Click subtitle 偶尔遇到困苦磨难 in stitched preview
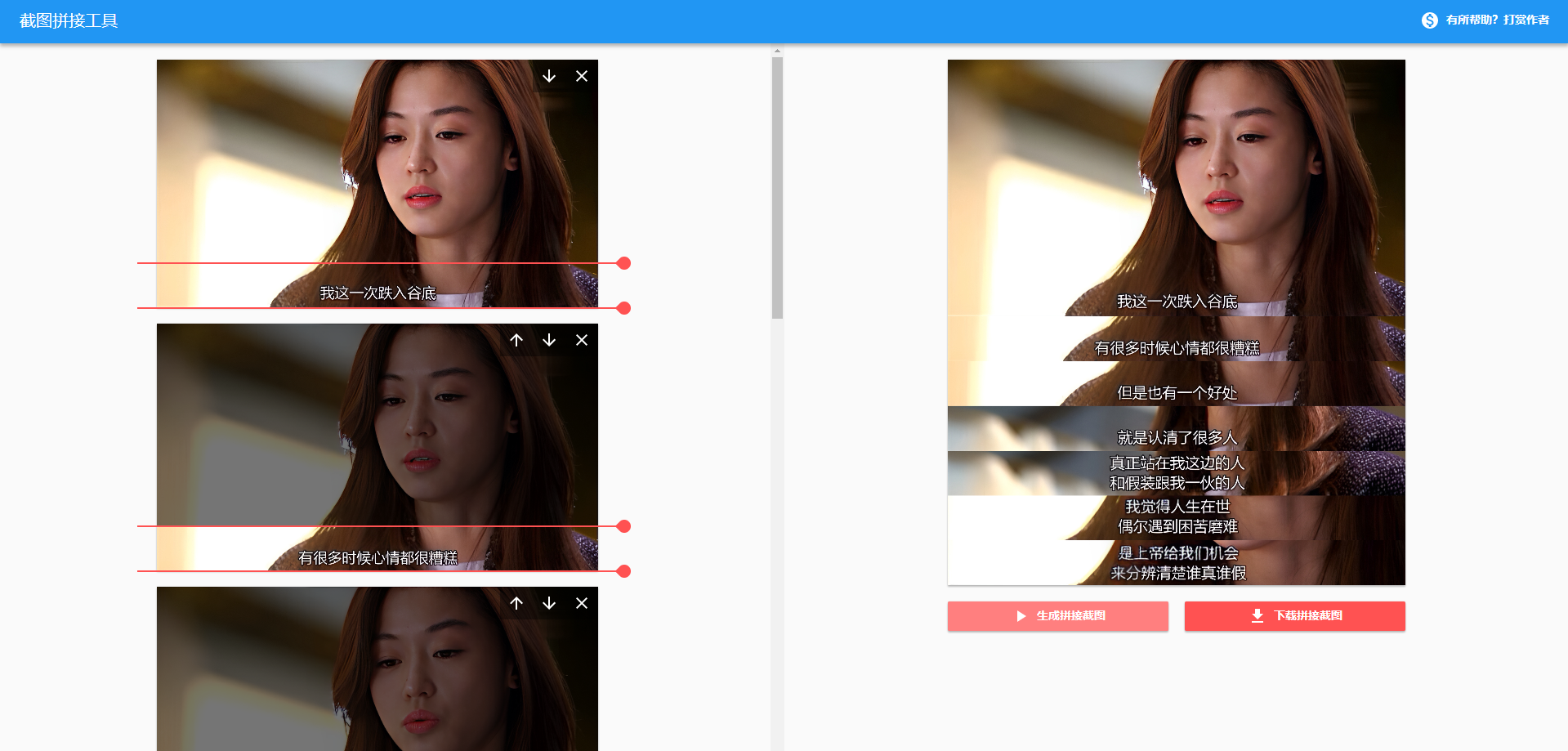 [1177, 527]
